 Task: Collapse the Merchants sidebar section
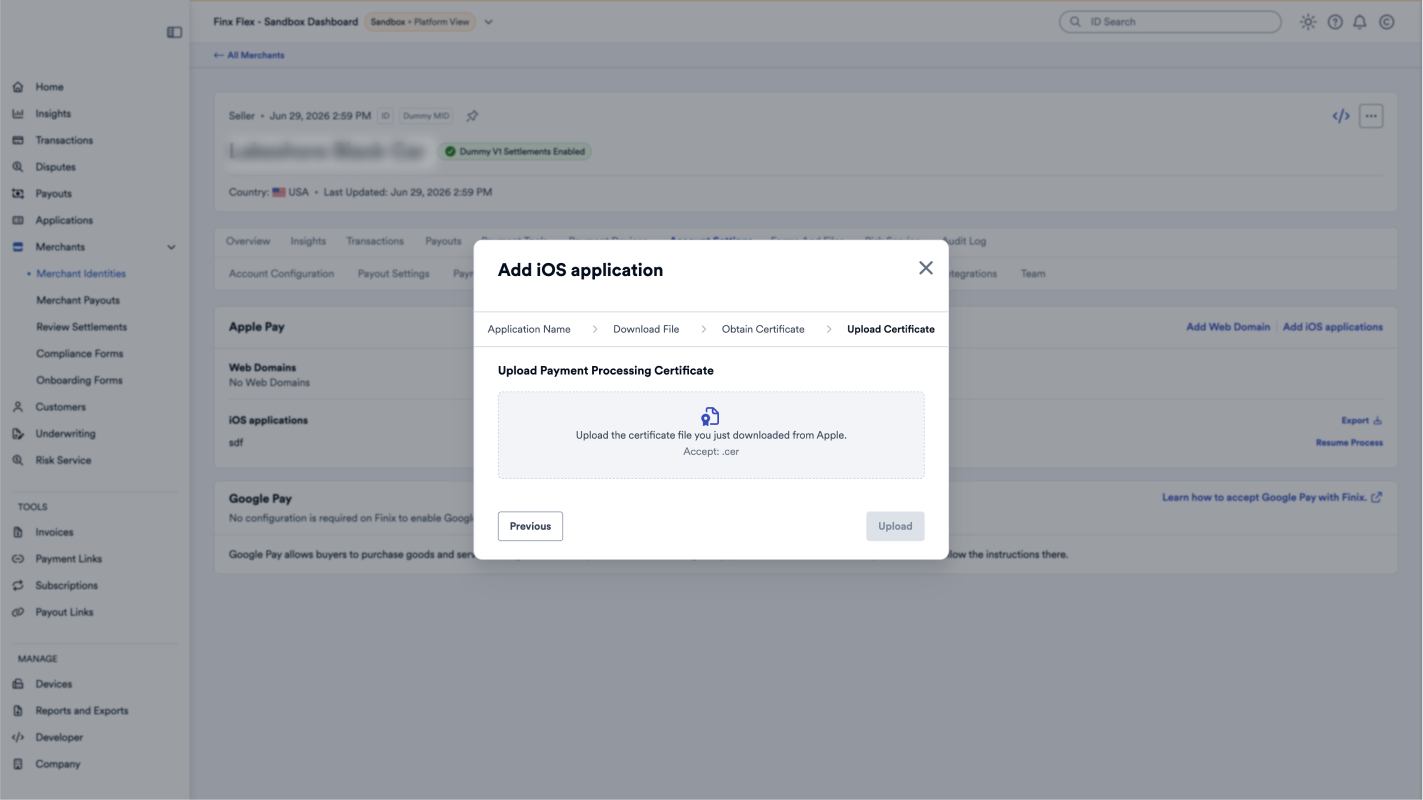171,247
